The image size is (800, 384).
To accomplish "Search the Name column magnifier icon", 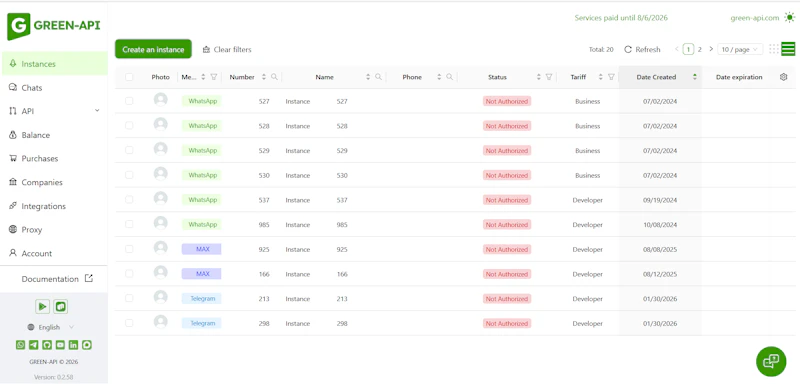I will click(379, 77).
